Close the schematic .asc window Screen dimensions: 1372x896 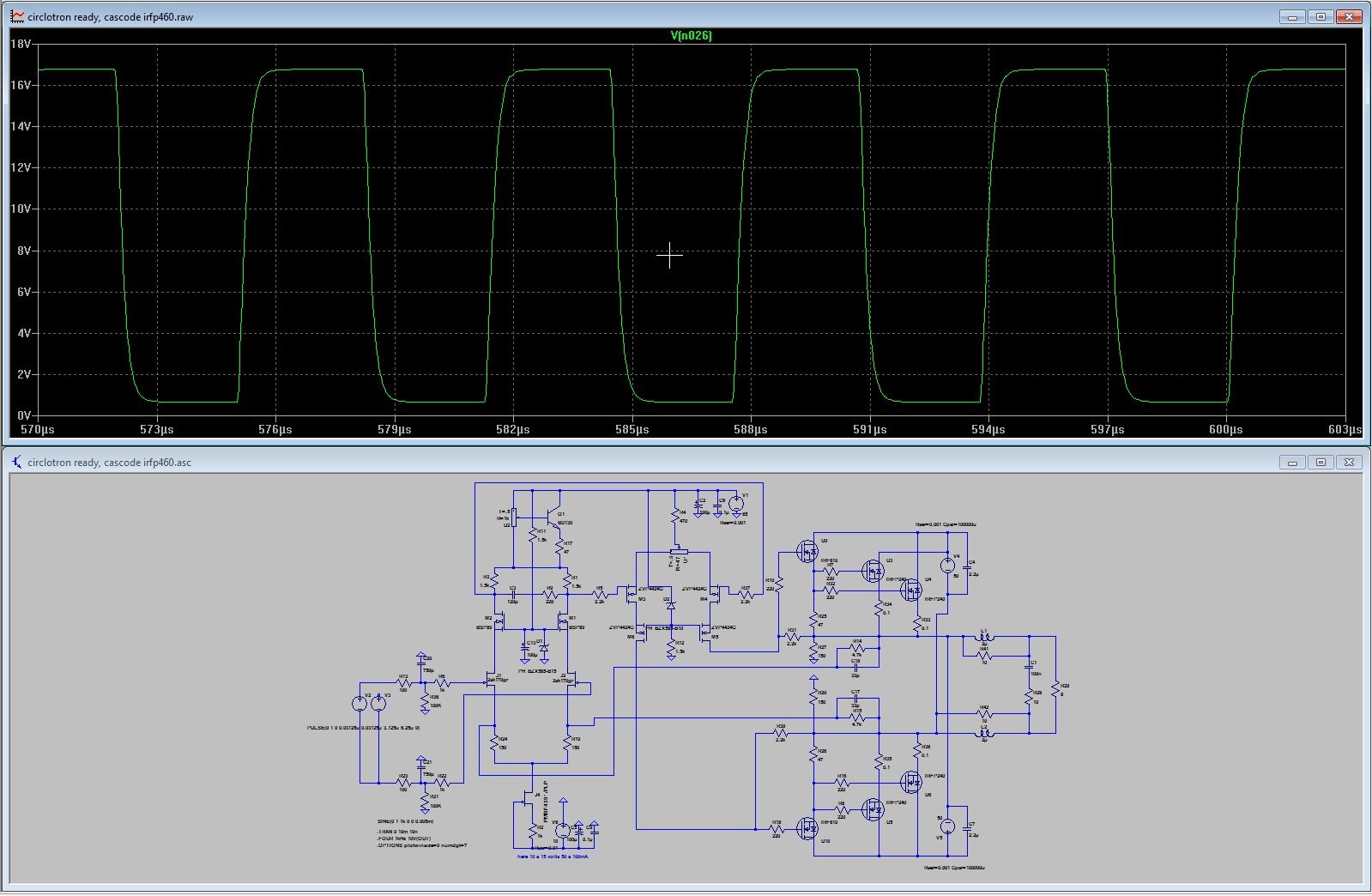point(1350,462)
